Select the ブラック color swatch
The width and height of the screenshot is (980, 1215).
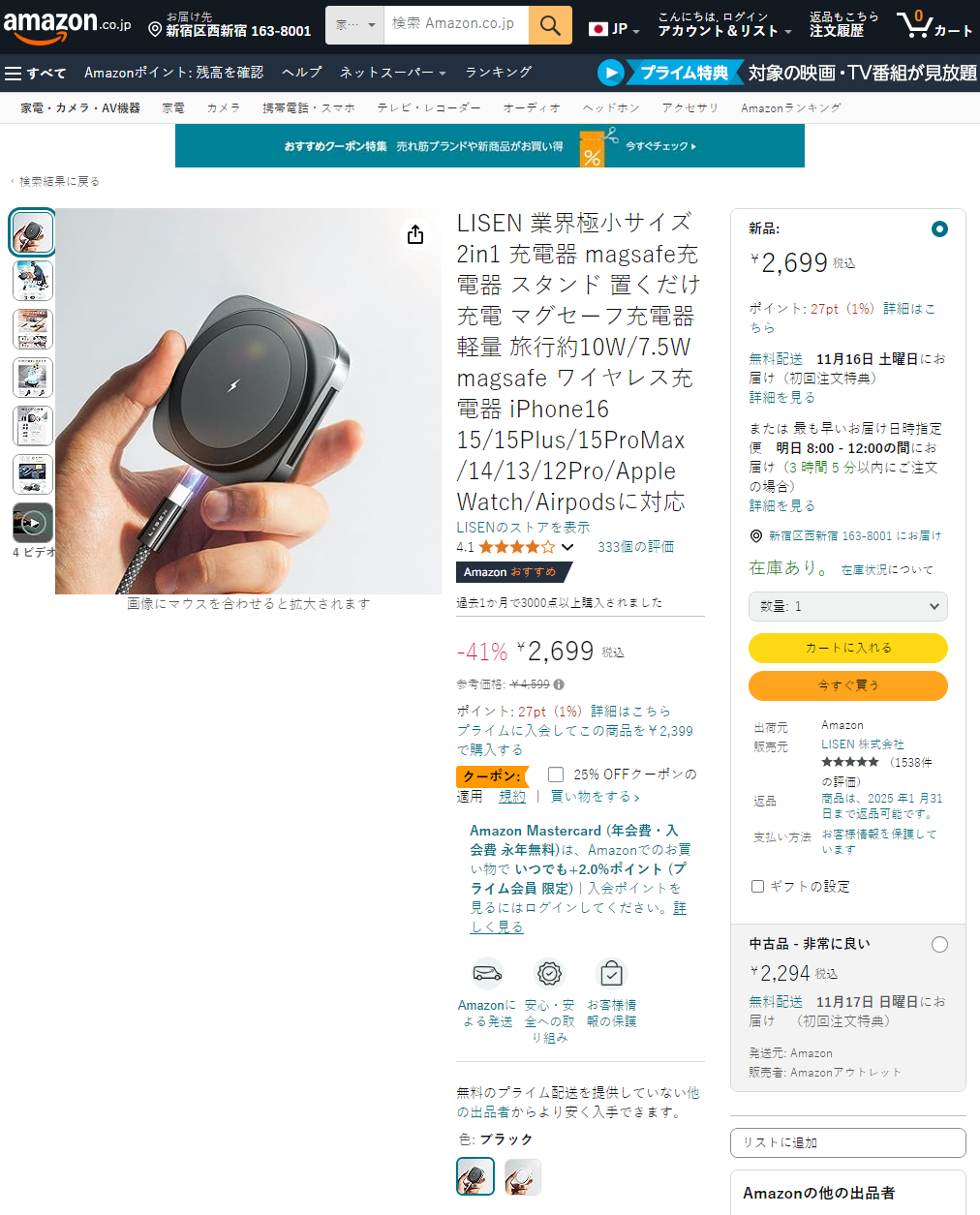pyautogui.click(x=475, y=1176)
